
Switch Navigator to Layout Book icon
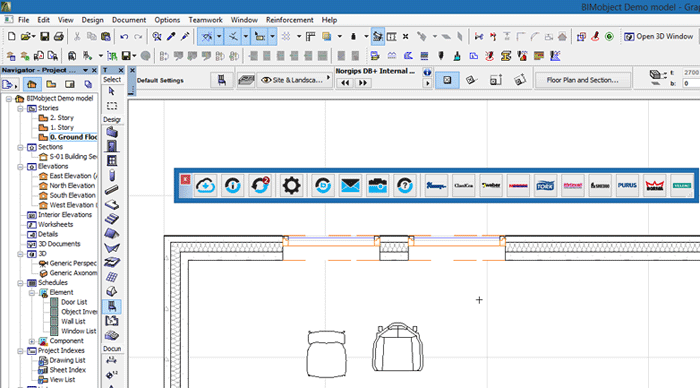[x=70, y=84]
